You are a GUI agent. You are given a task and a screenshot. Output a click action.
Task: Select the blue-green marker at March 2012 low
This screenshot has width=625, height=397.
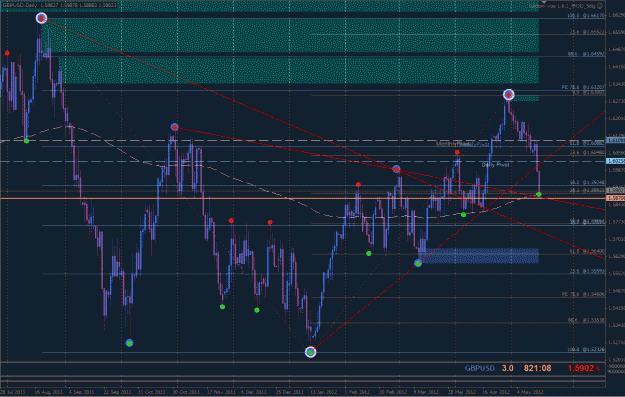click(418, 263)
